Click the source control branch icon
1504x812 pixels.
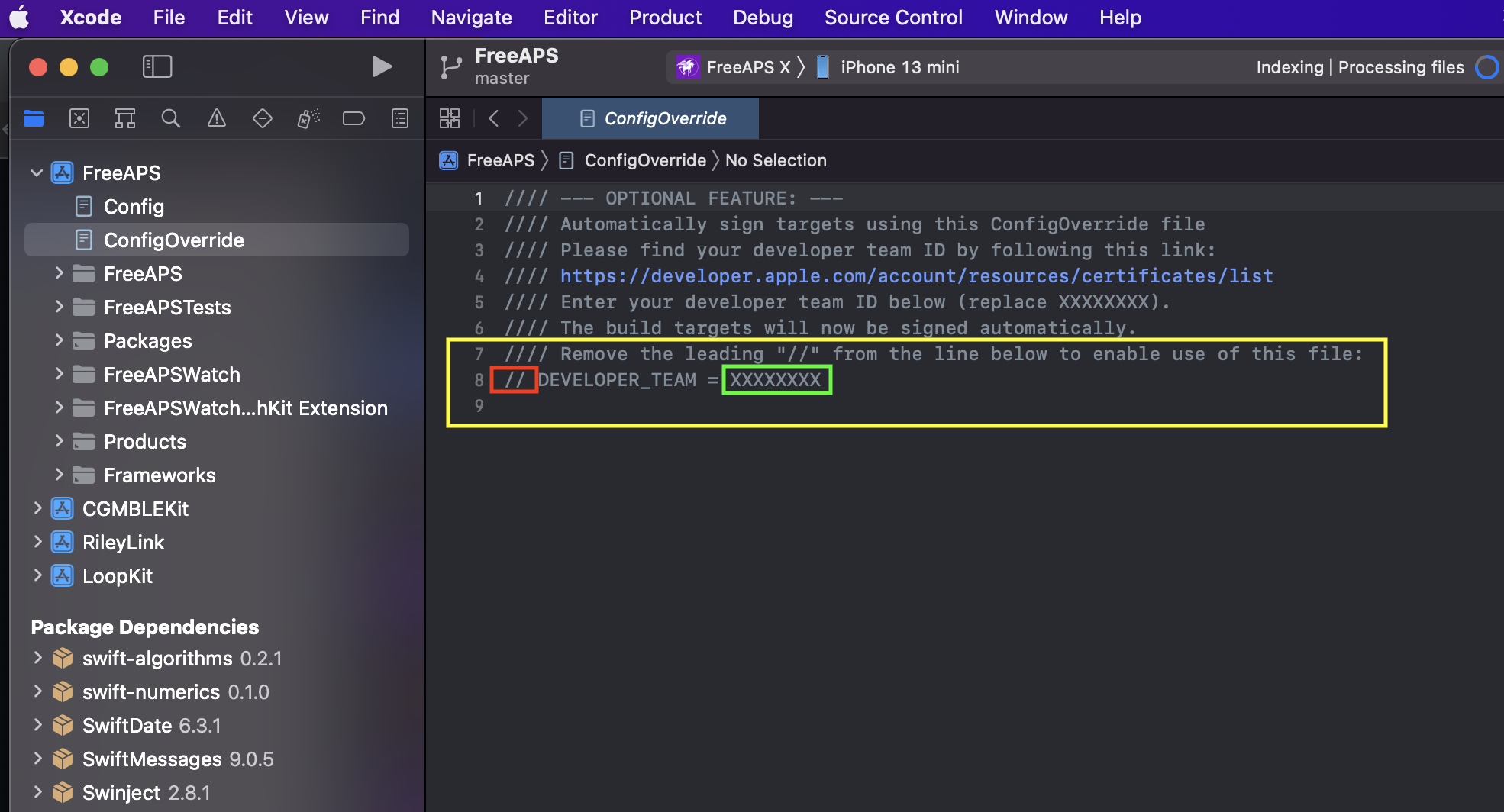[450, 67]
